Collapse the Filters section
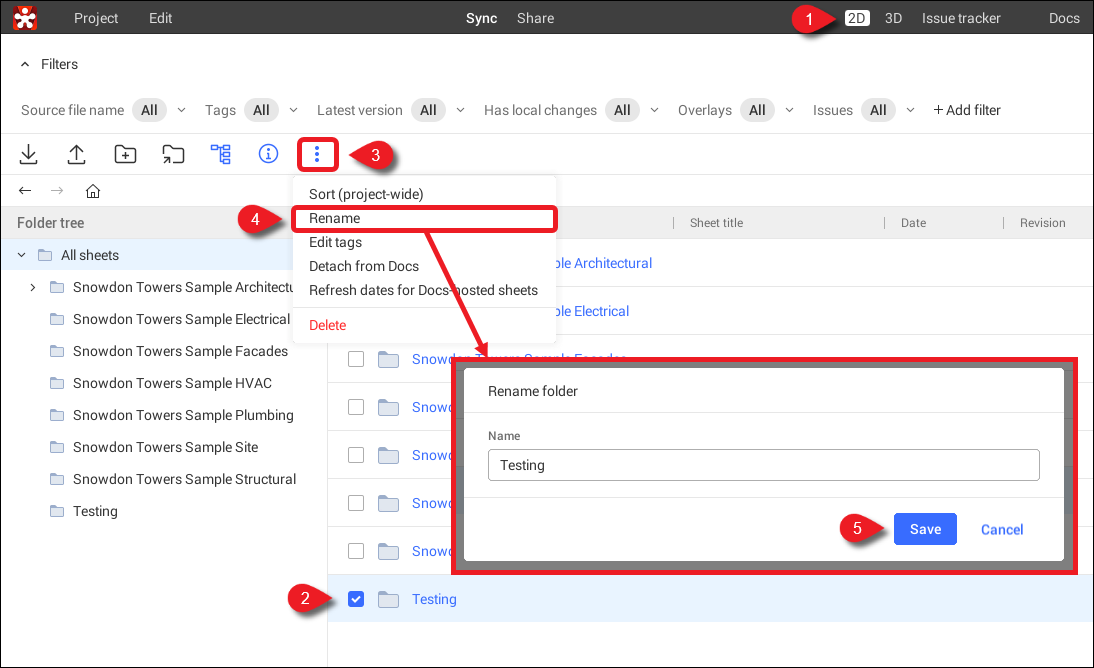 coord(26,64)
